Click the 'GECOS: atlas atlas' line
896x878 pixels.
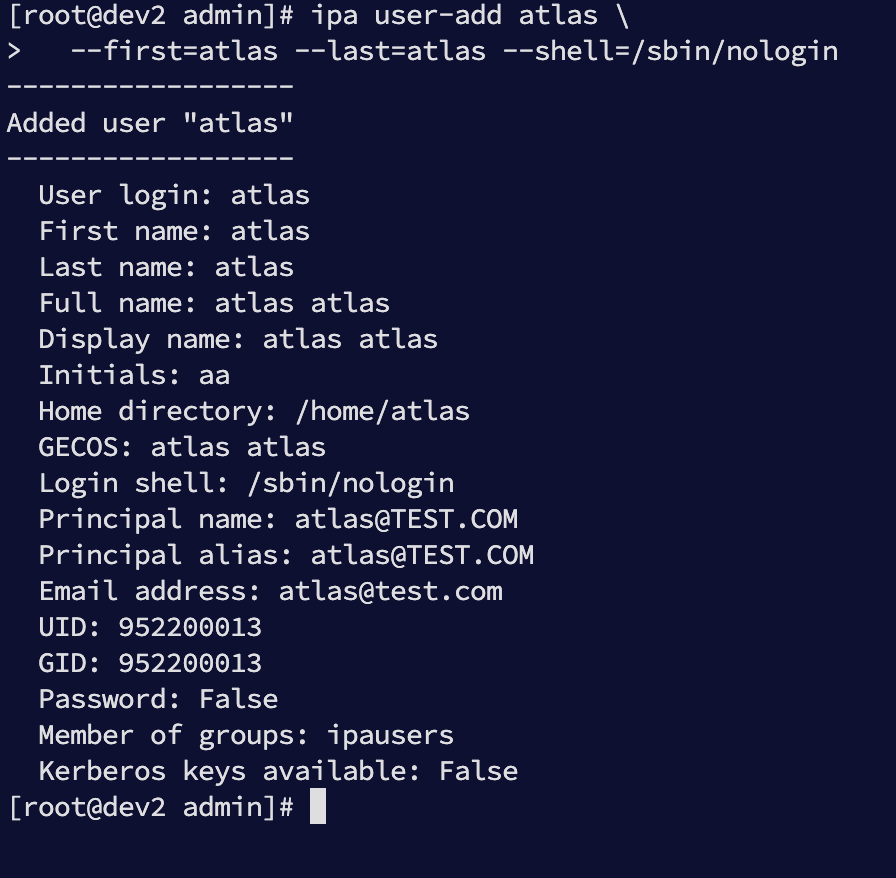182,447
